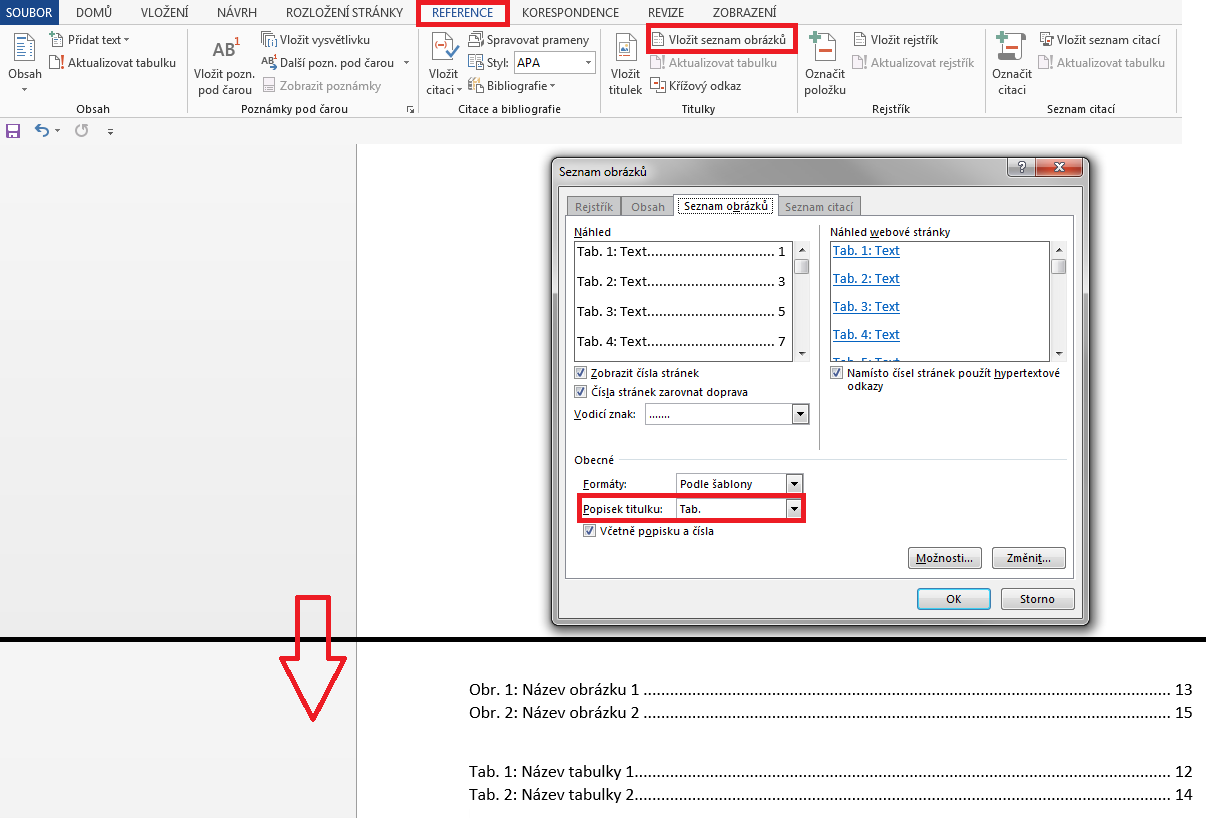Insert Křížový odkaz cross-reference
1206x818 pixels.
click(696, 86)
